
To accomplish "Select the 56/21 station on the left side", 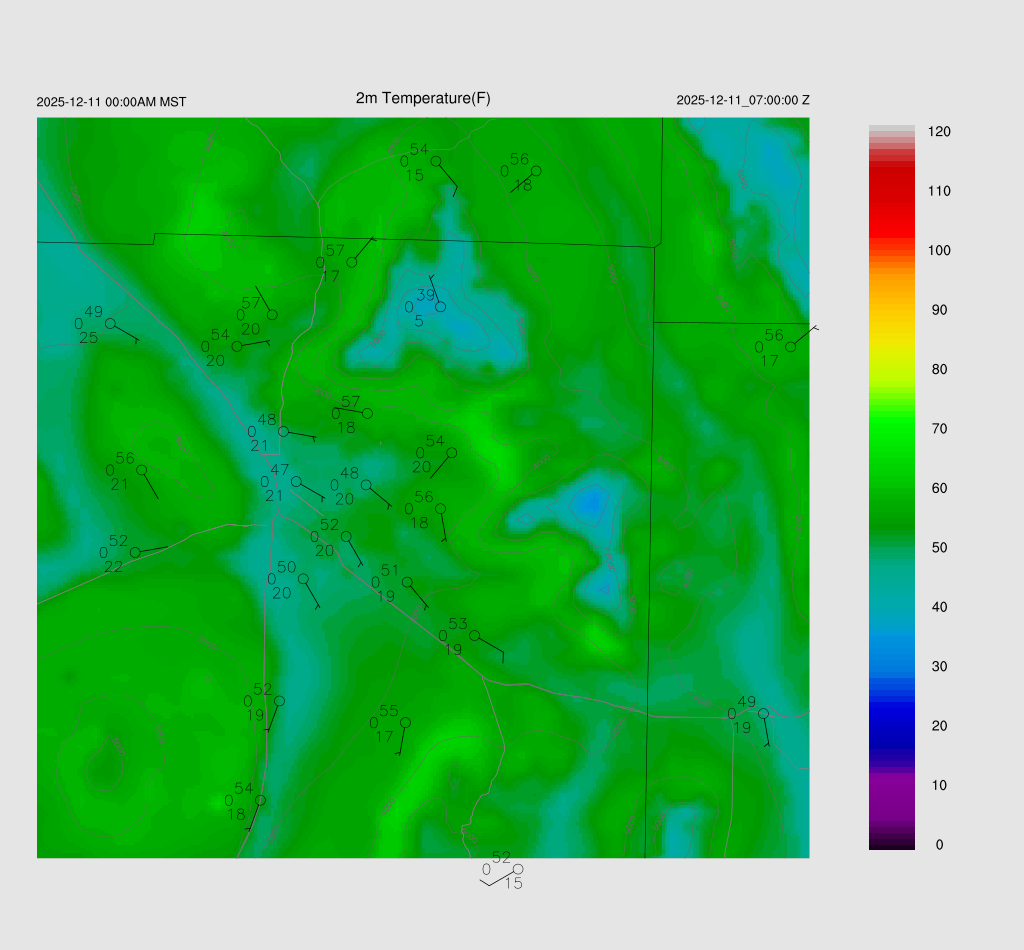I will pyautogui.click(x=142, y=470).
